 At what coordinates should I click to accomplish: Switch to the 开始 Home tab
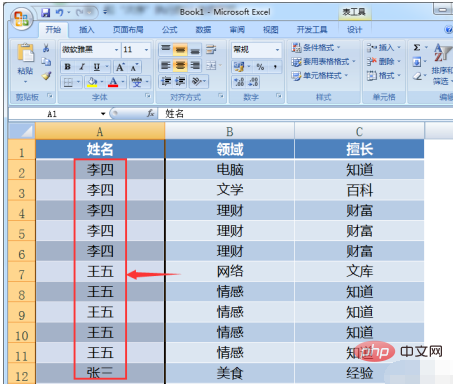coord(53,30)
